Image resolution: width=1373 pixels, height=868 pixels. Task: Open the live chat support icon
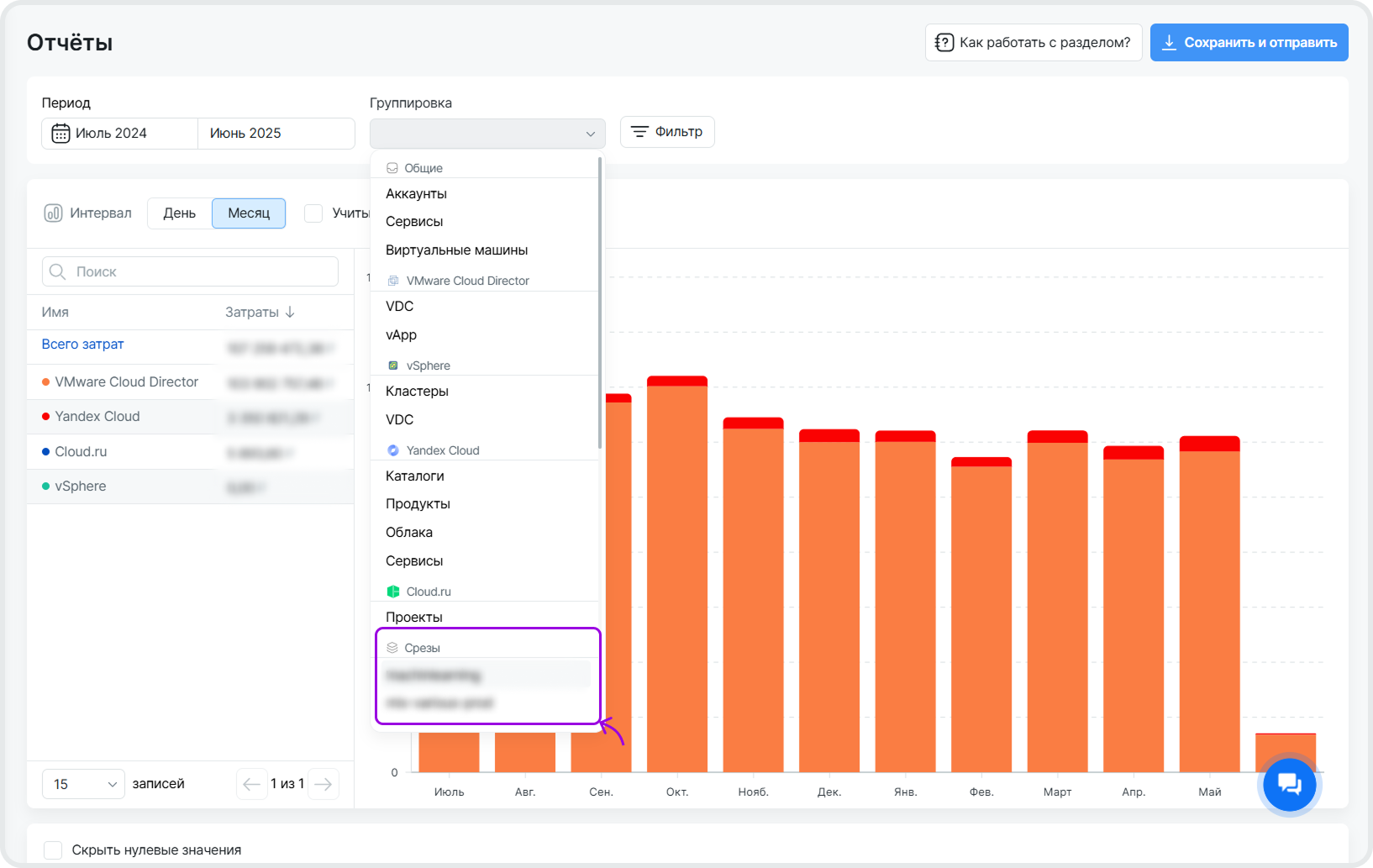coord(1289,784)
